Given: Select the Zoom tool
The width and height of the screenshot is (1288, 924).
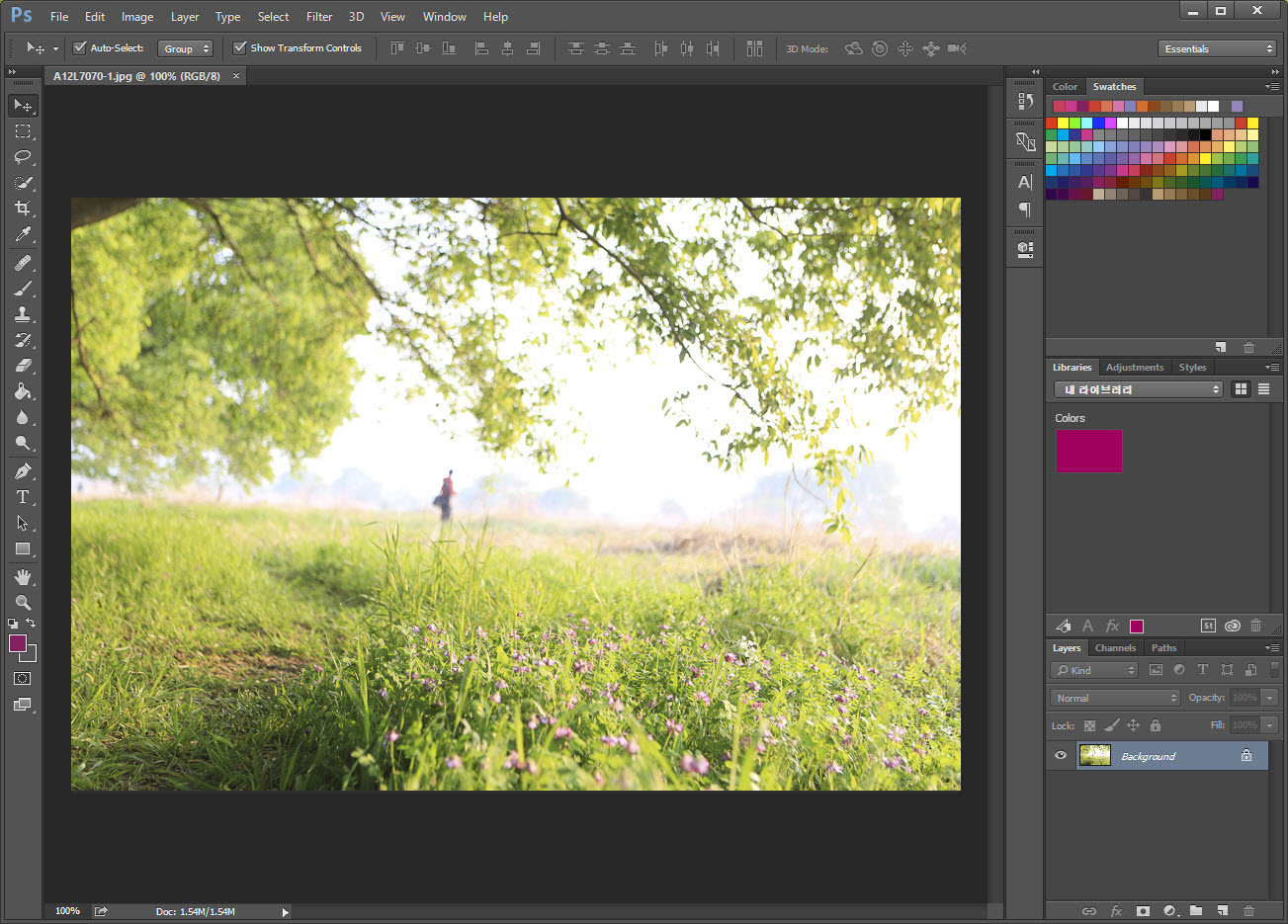Looking at the screenshot, I should [23, 603].
